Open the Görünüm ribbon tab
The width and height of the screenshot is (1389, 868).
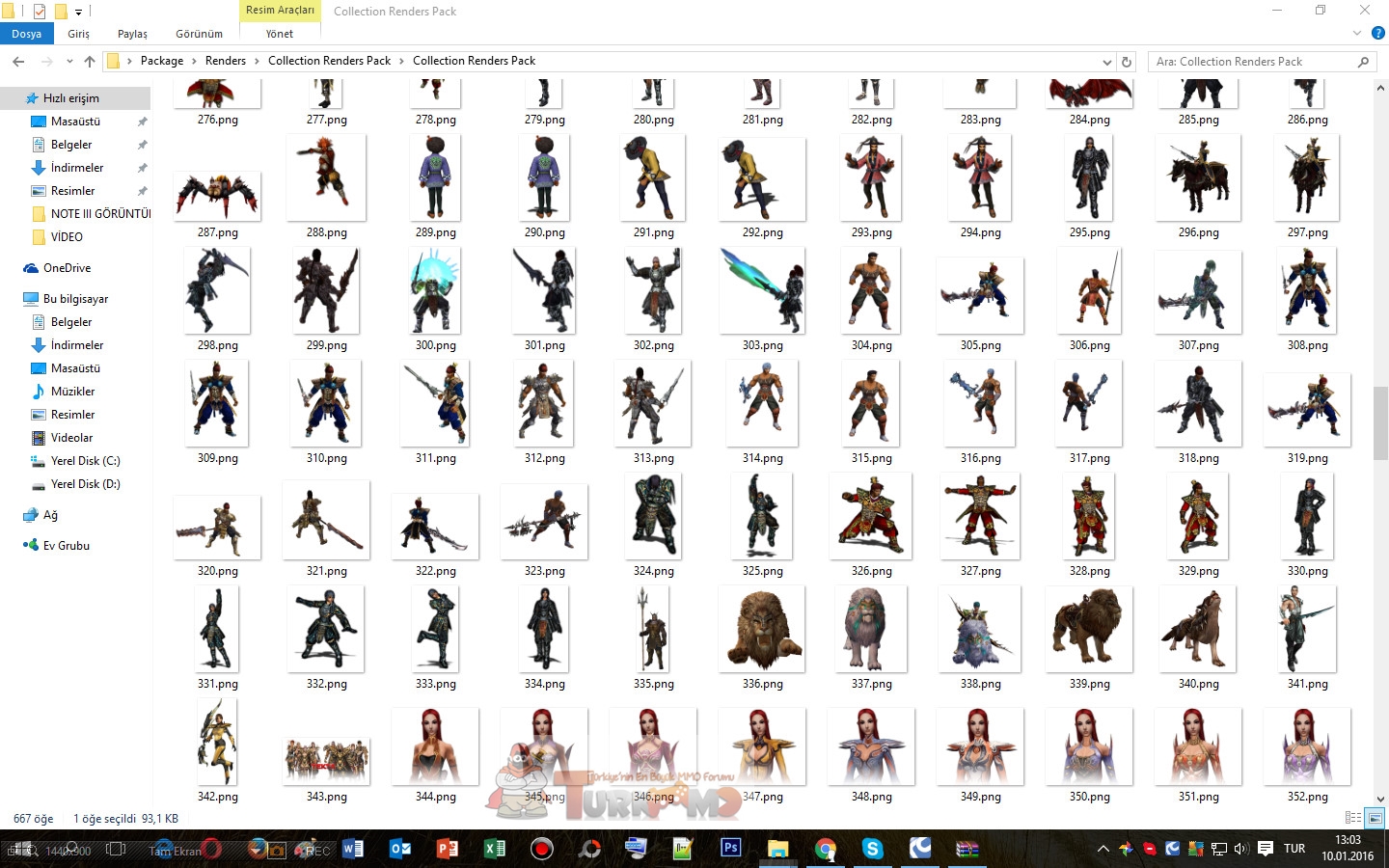click(x=199, y=34)
